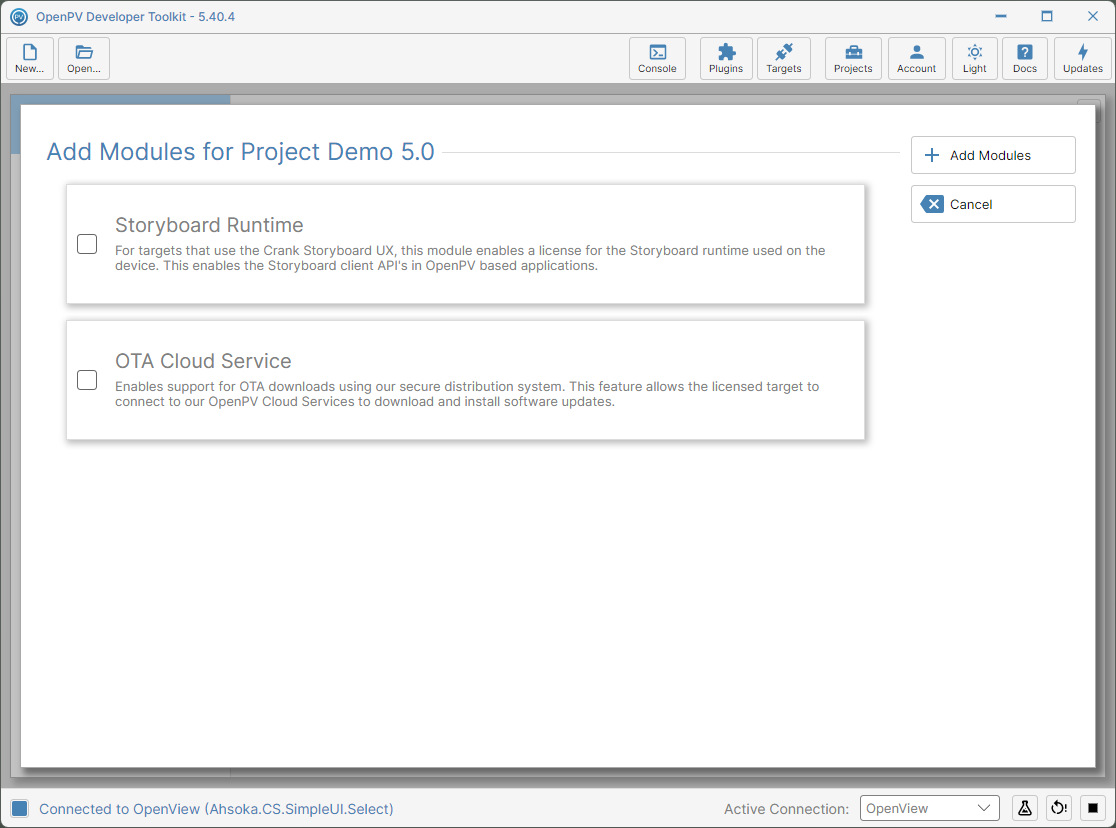Click the restart connection icon
Viewport: 1116px width, 828px height.
click(1059, 808)
